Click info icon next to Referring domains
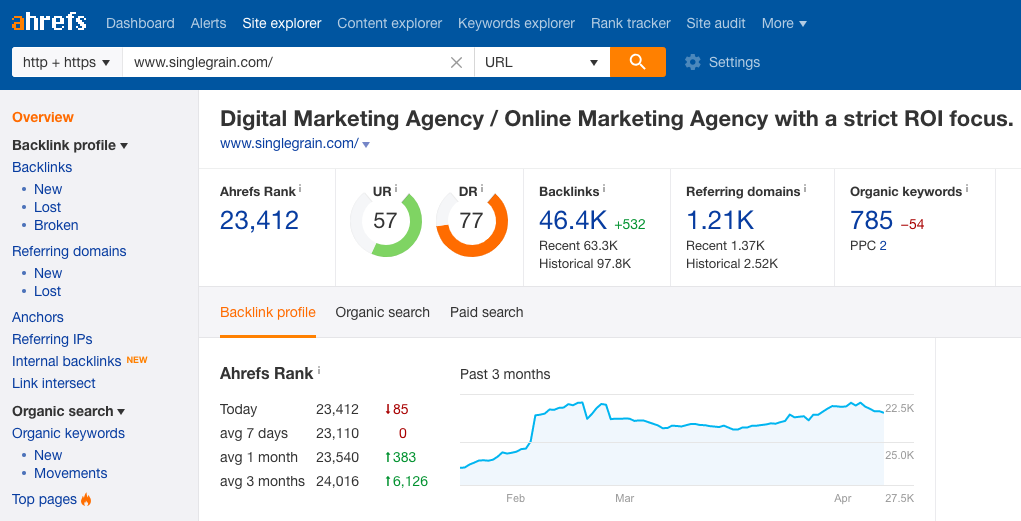The image size is (1021, 521). 805,189
